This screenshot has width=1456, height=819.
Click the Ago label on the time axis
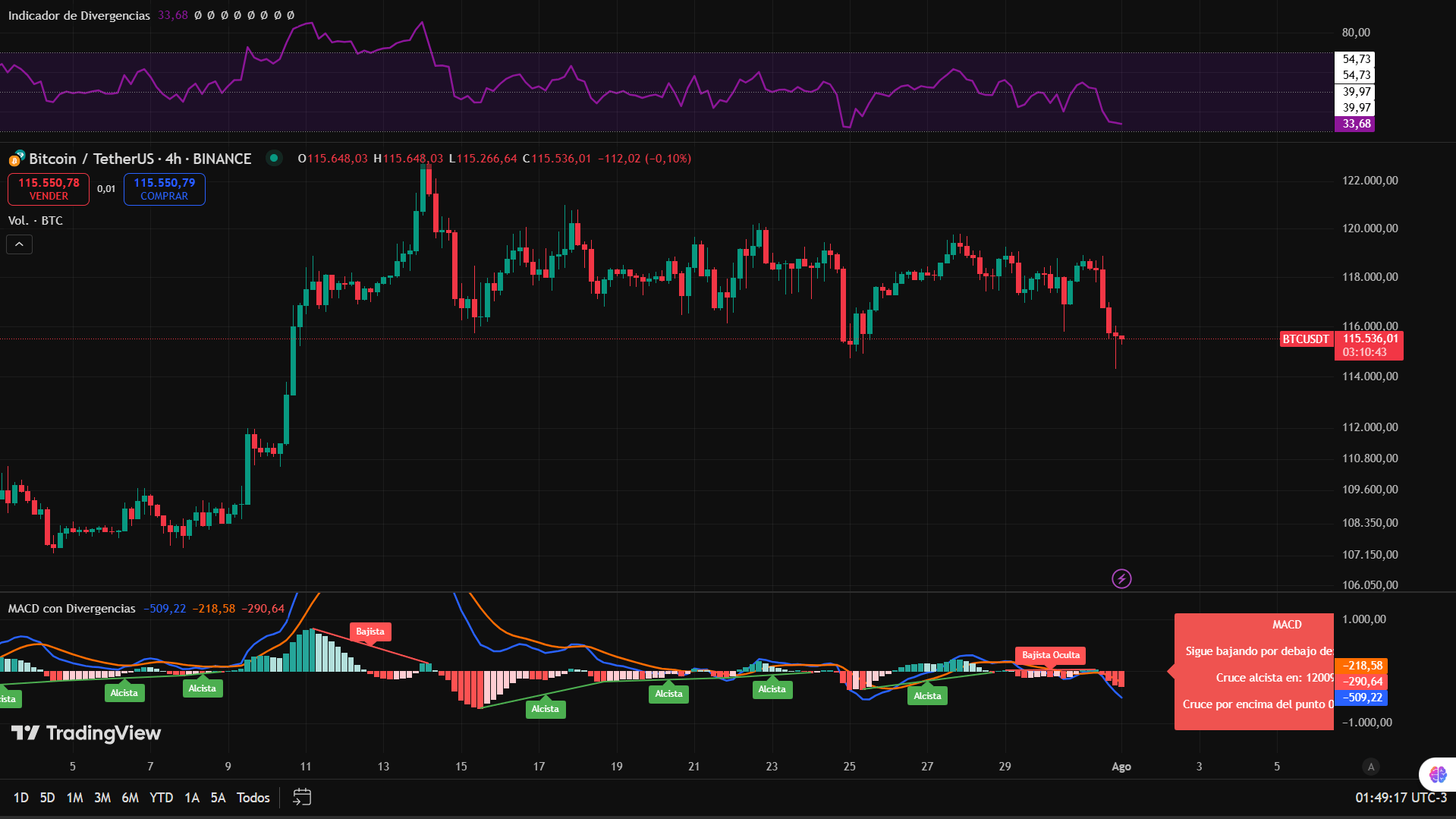click(x=1121, y=767)
